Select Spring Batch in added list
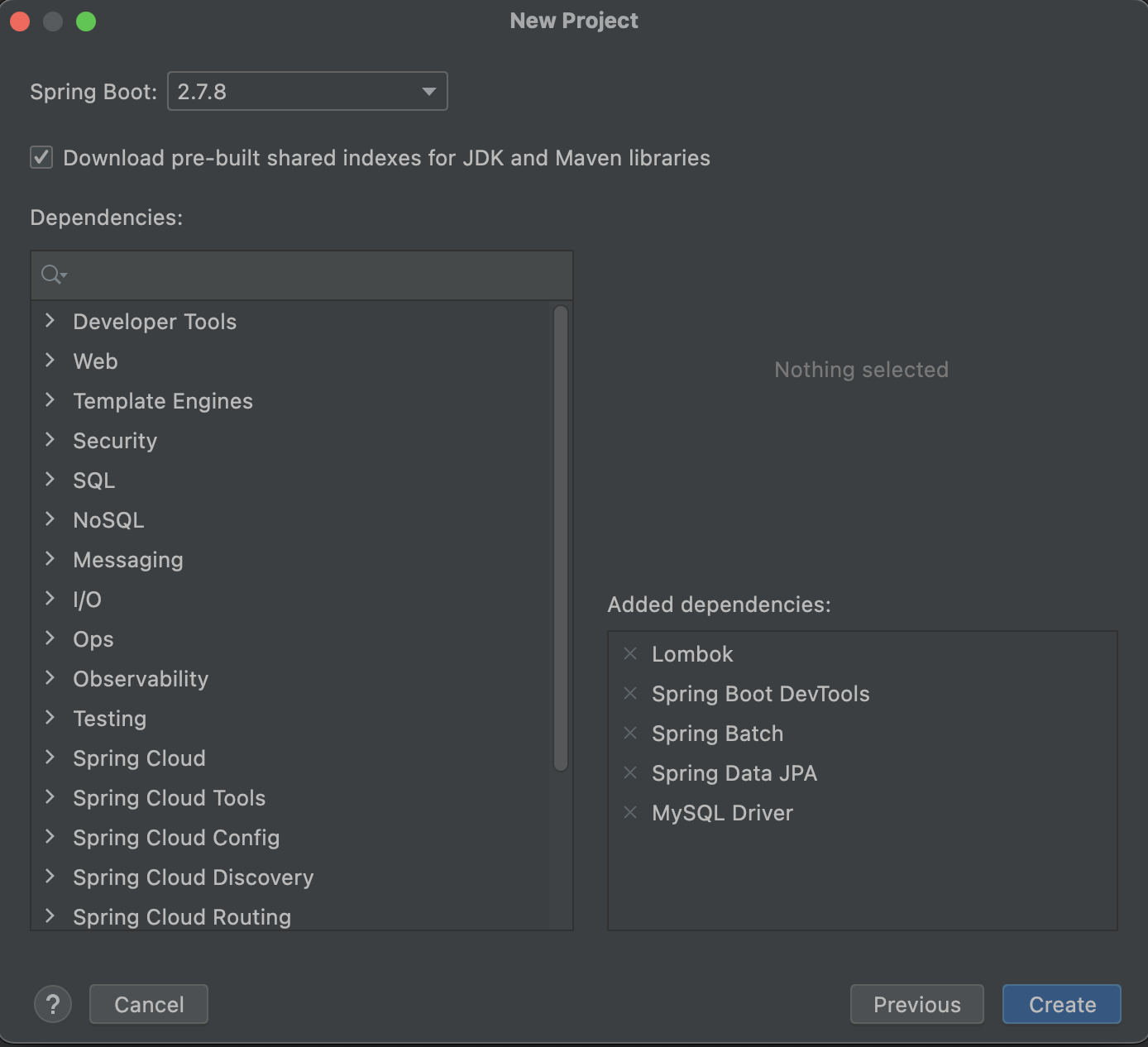The image size is (1148, 1047). point(717,734)
